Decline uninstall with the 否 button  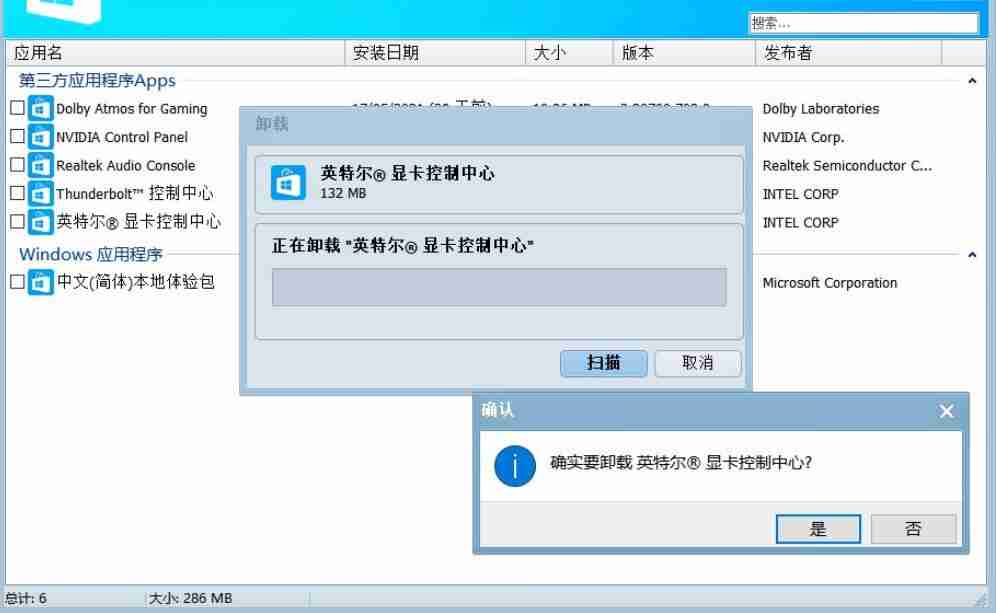(x=913, y=529)
